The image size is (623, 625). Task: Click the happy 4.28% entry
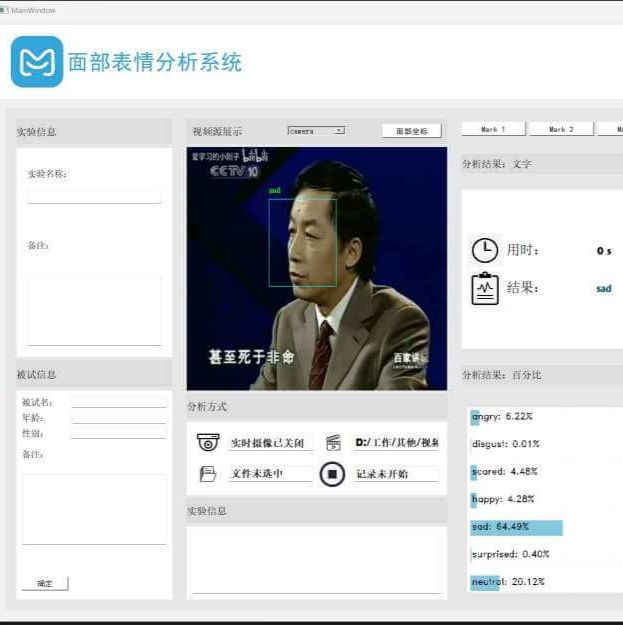pos(503,499)
